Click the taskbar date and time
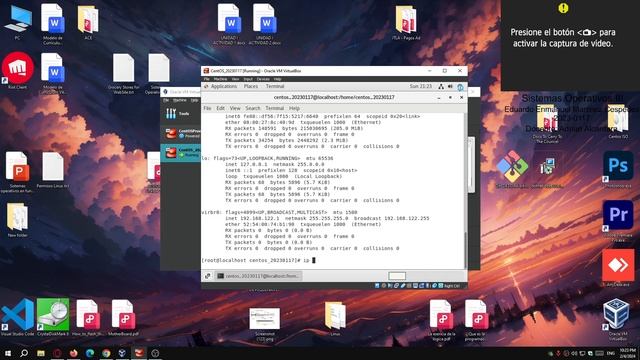The width and height of the screenshot is (640, 360). (x=627, y=353)
